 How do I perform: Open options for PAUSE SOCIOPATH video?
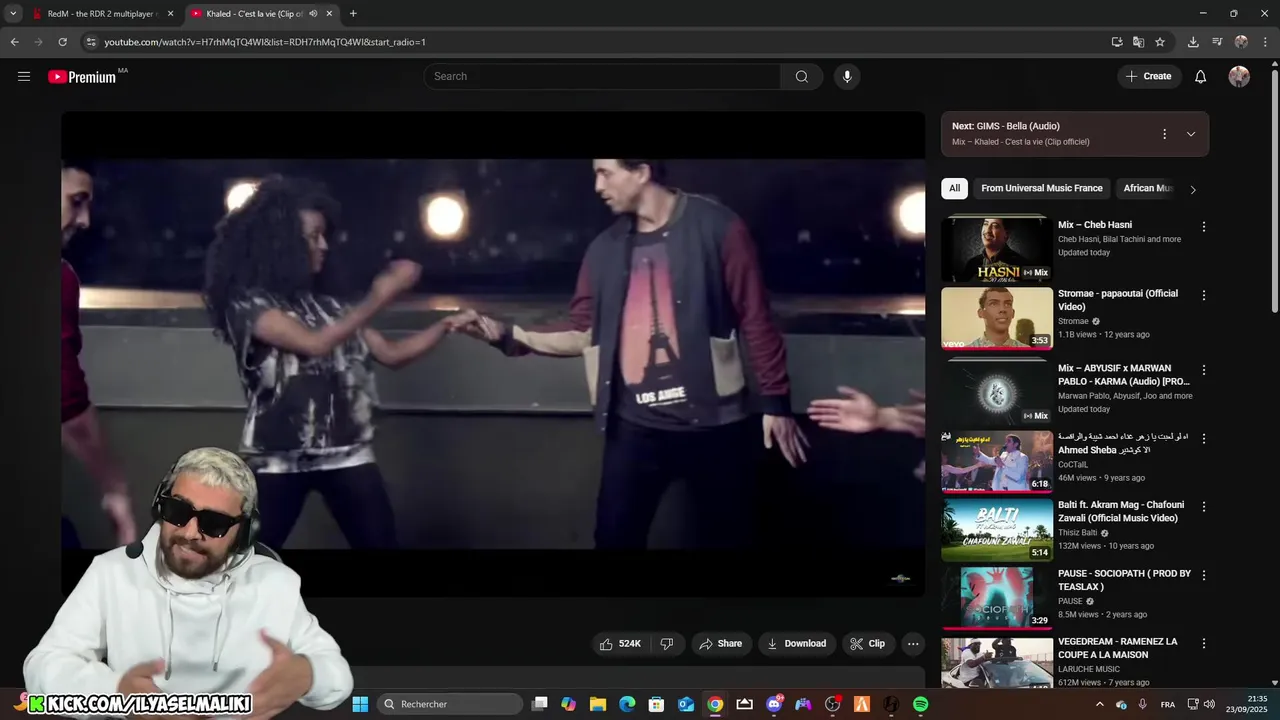[1204, 575]
